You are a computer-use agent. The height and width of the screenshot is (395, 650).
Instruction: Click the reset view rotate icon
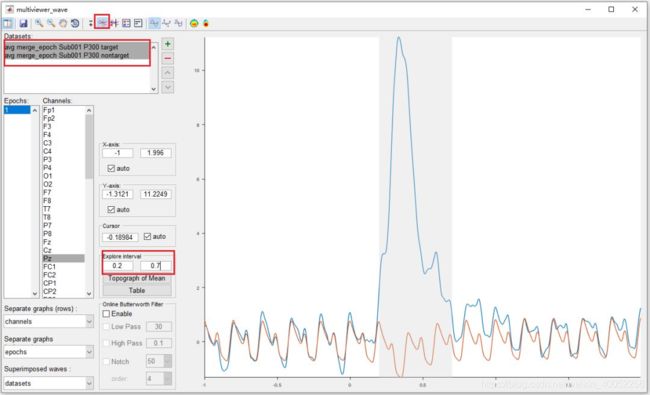(x=75, y=23)
